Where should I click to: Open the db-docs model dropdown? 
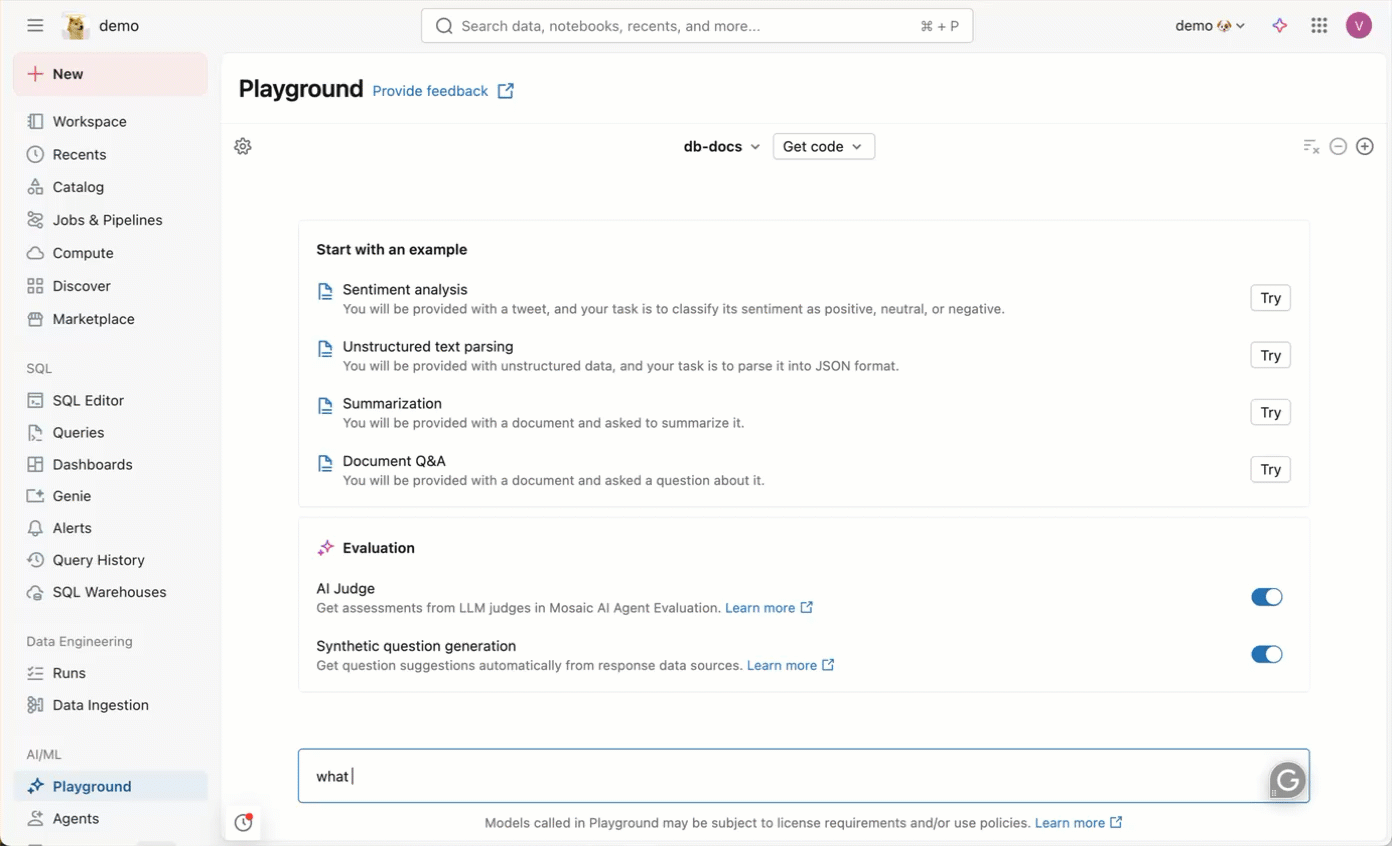coord(721,146)
